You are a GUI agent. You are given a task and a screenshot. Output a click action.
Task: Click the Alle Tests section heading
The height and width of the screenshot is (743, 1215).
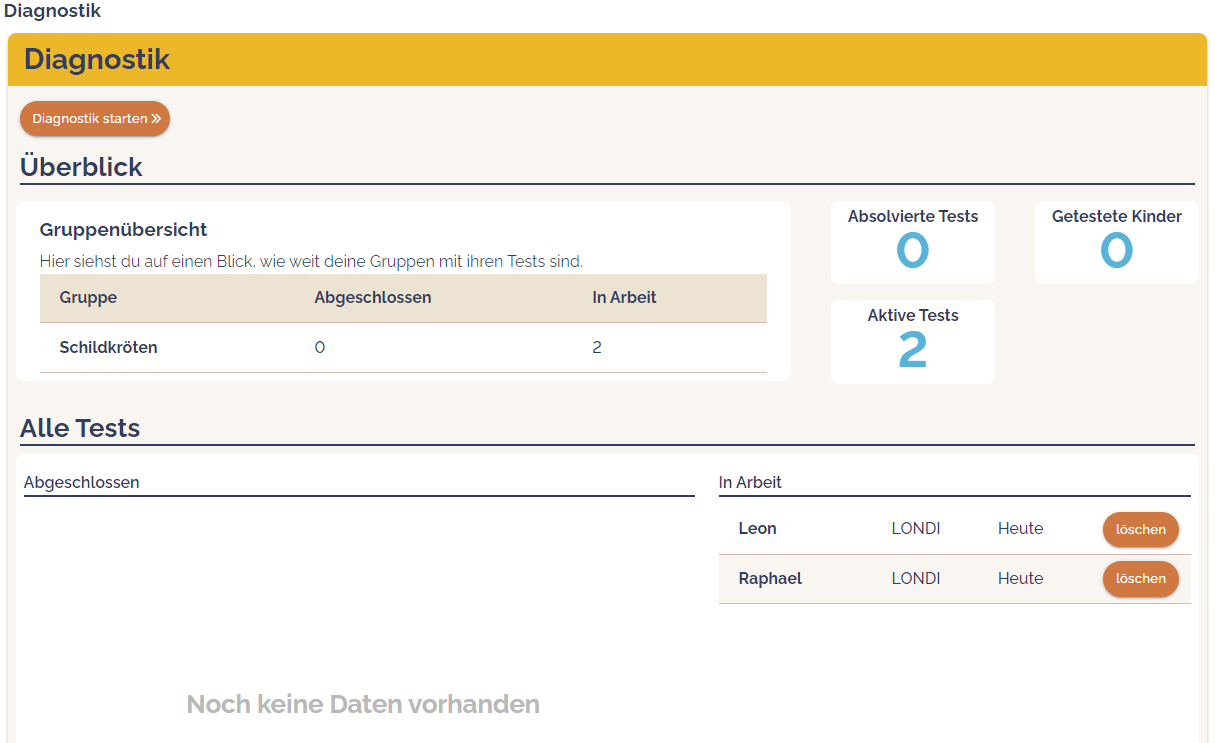pos(80,428)
